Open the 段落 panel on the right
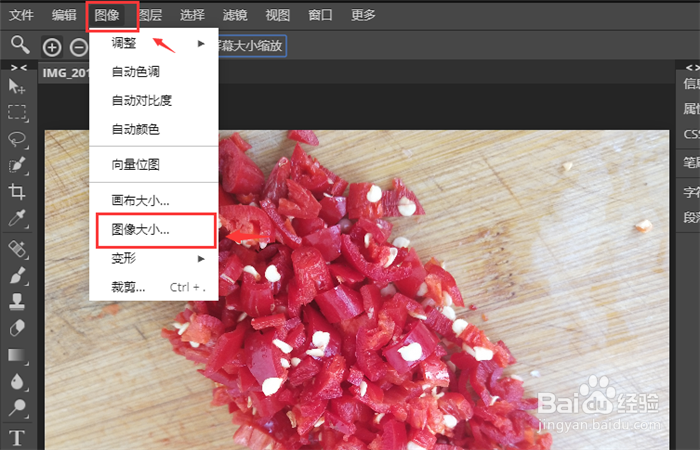This screenshot has height=450, width=700. pos(691,217)
